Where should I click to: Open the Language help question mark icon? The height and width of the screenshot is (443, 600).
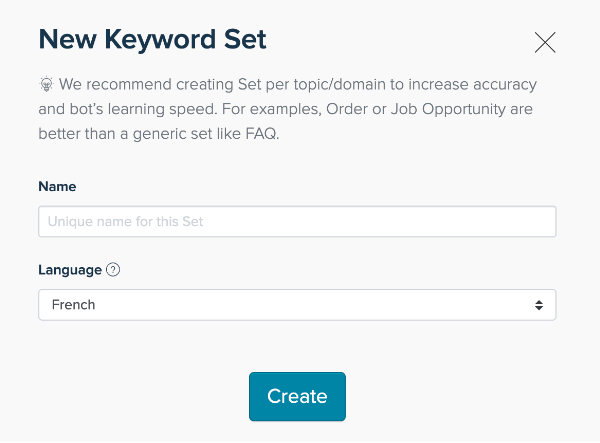(113, 270)
